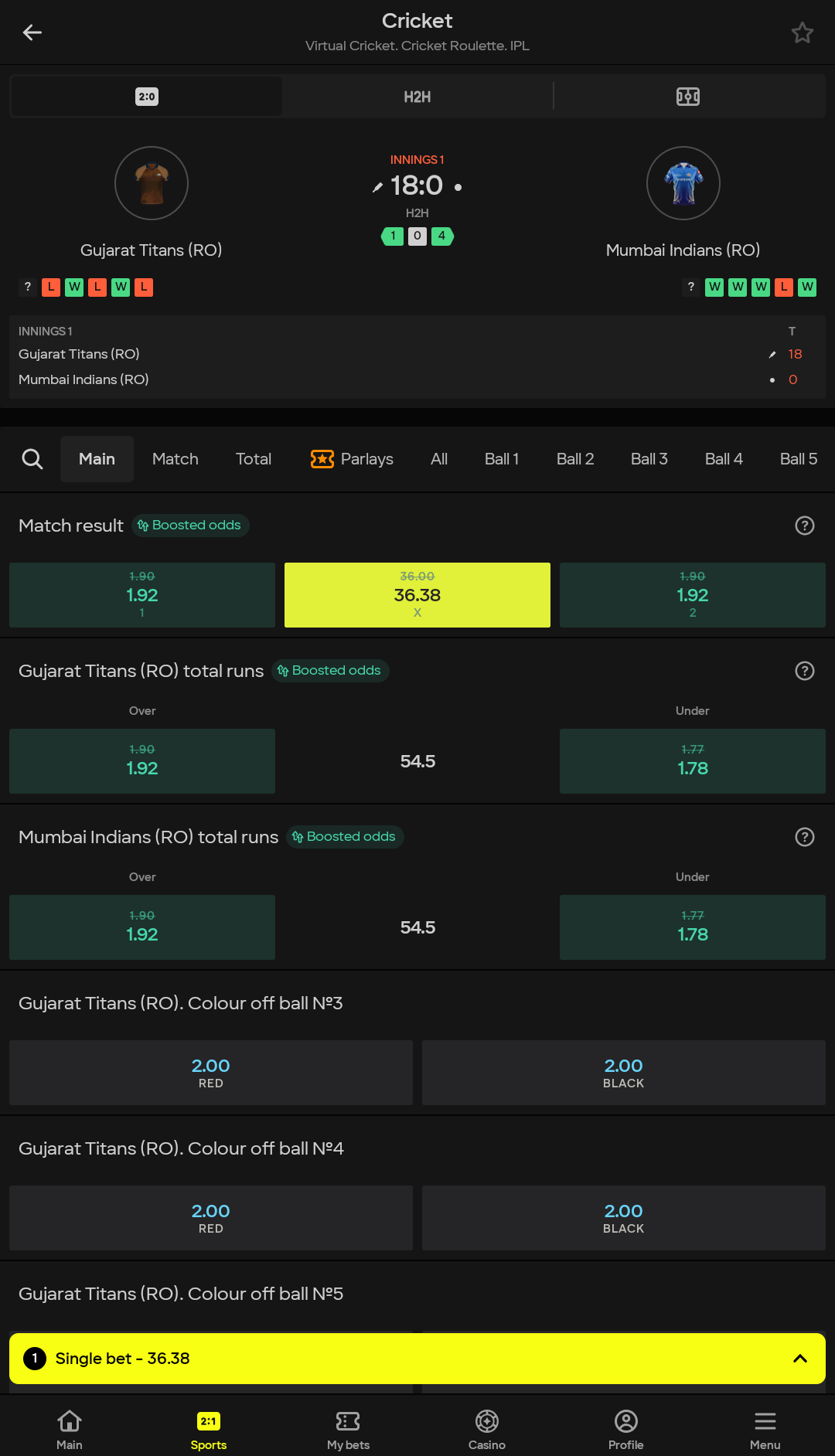The image size is (835, 1456).
Task: Bet on team 2 at 1.92
Action: click(693, 595)
